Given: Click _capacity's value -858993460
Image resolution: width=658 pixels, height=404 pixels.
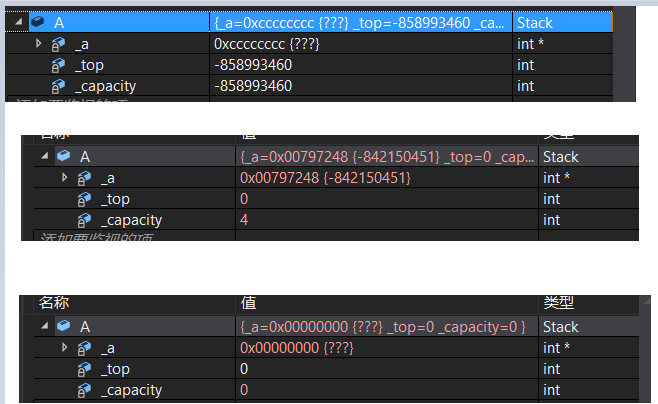Looking at the screenshot, I should pos(253,86).
